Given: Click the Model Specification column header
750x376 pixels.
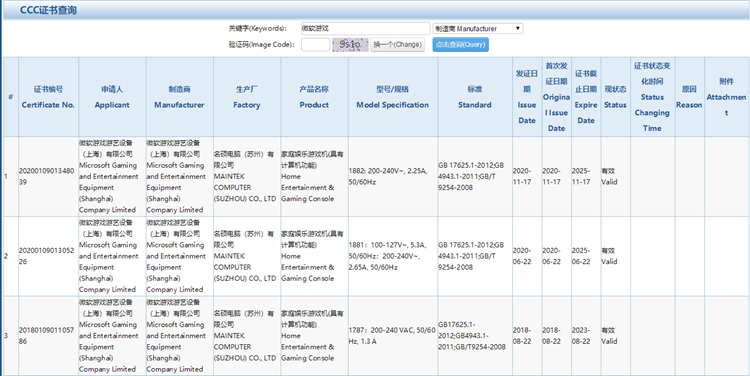Looking at the screenshot, I should click(x=393, y=97).
